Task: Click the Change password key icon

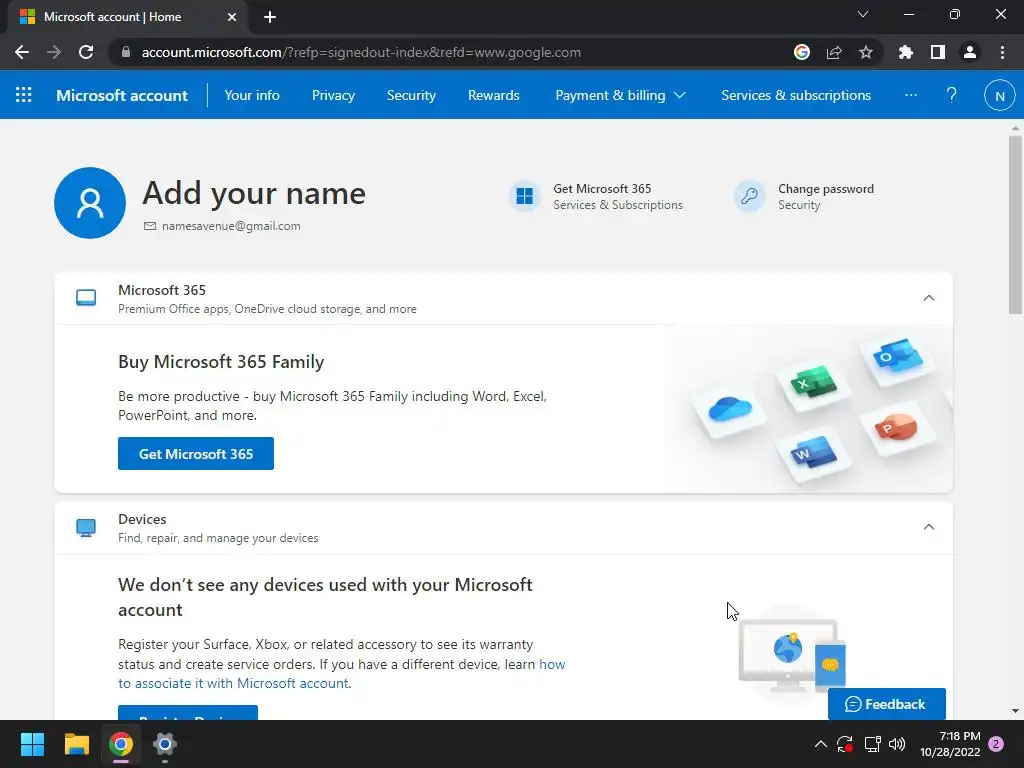Action: (x=749, y=196)
